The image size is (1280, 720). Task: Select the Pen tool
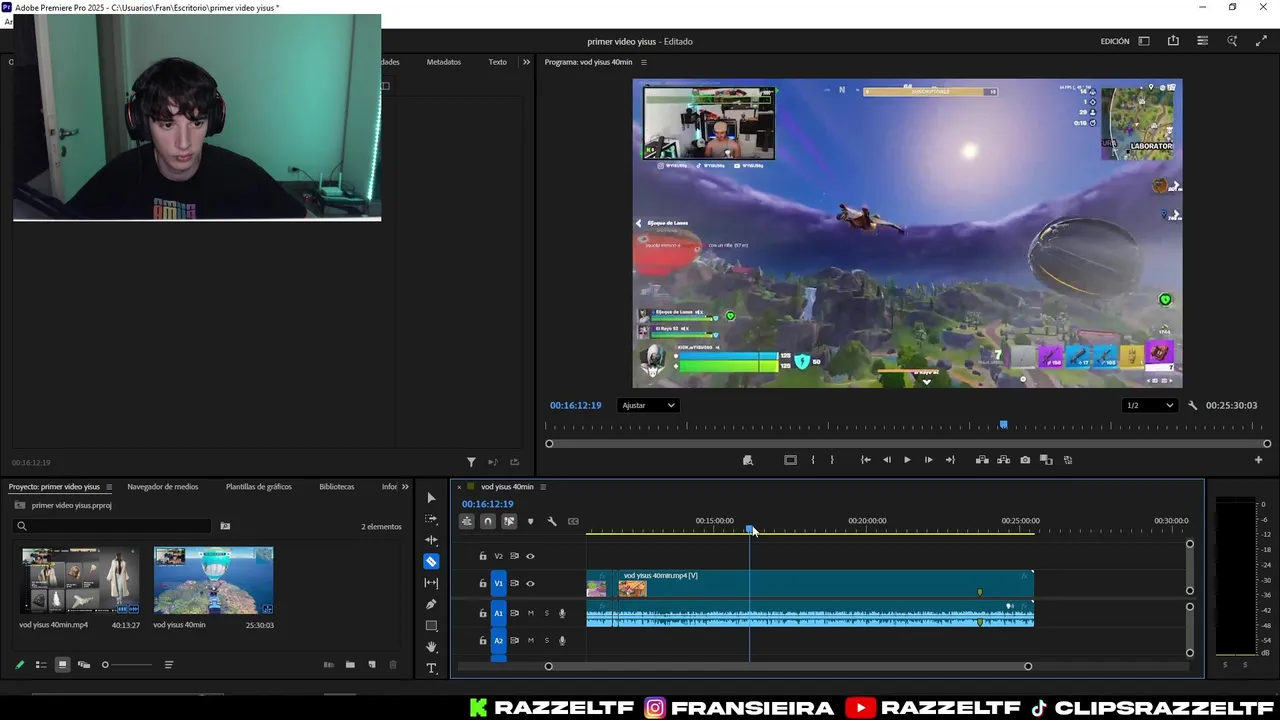pyautogui.click(x=431, y=604)
